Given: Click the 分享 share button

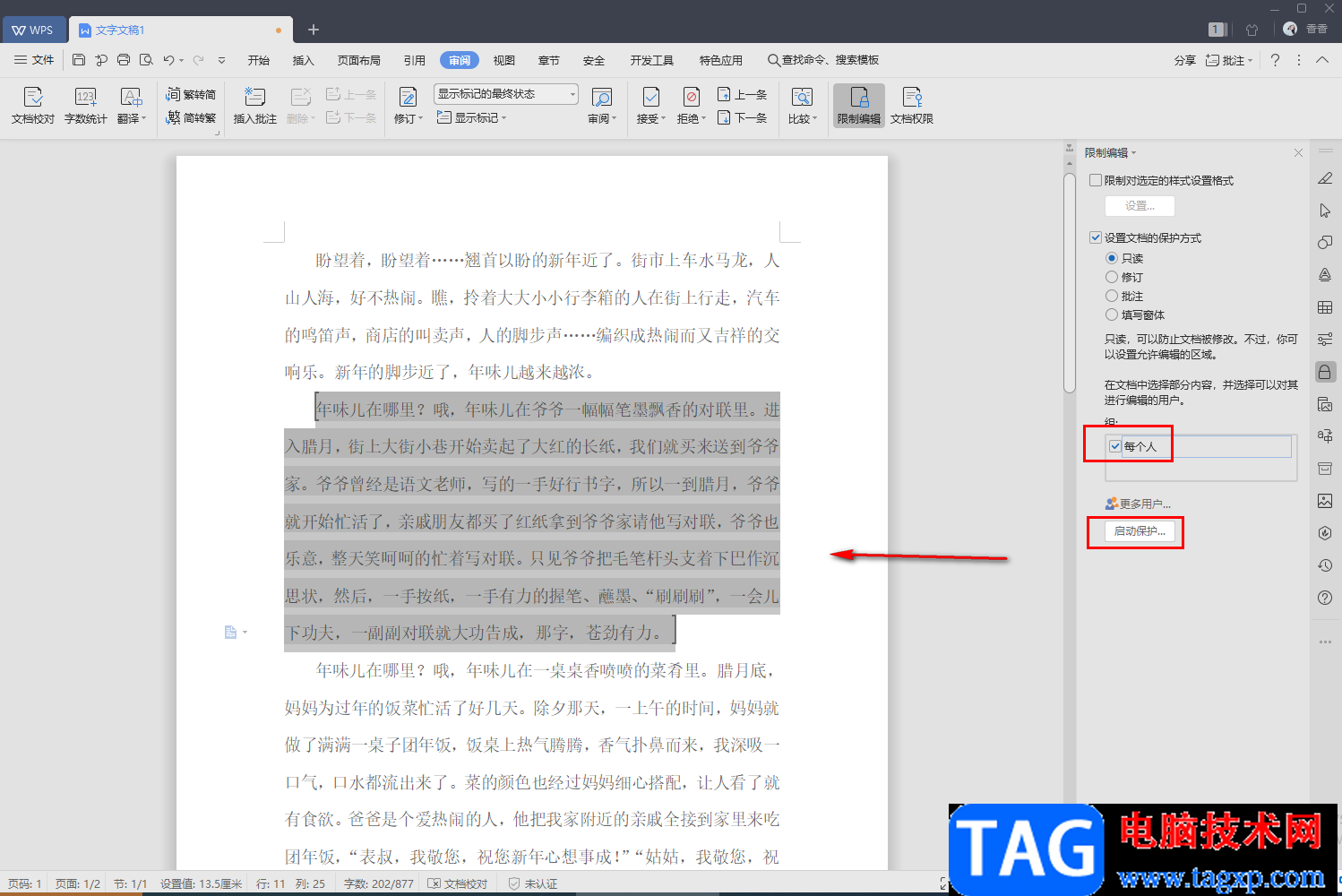Looking at the screenshot, I should coord(1185,60).
